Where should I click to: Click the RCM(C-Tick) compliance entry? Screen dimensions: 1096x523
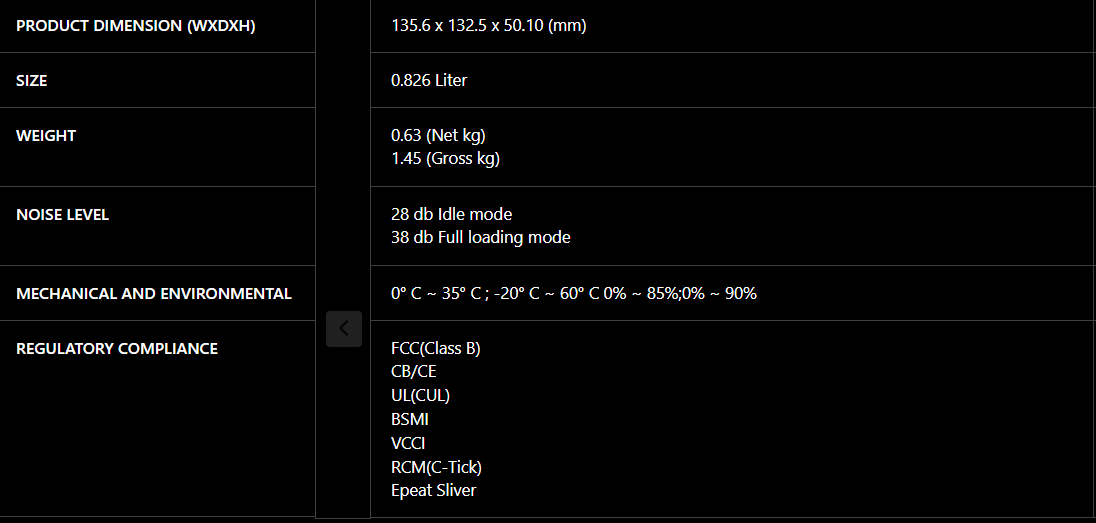437,466
